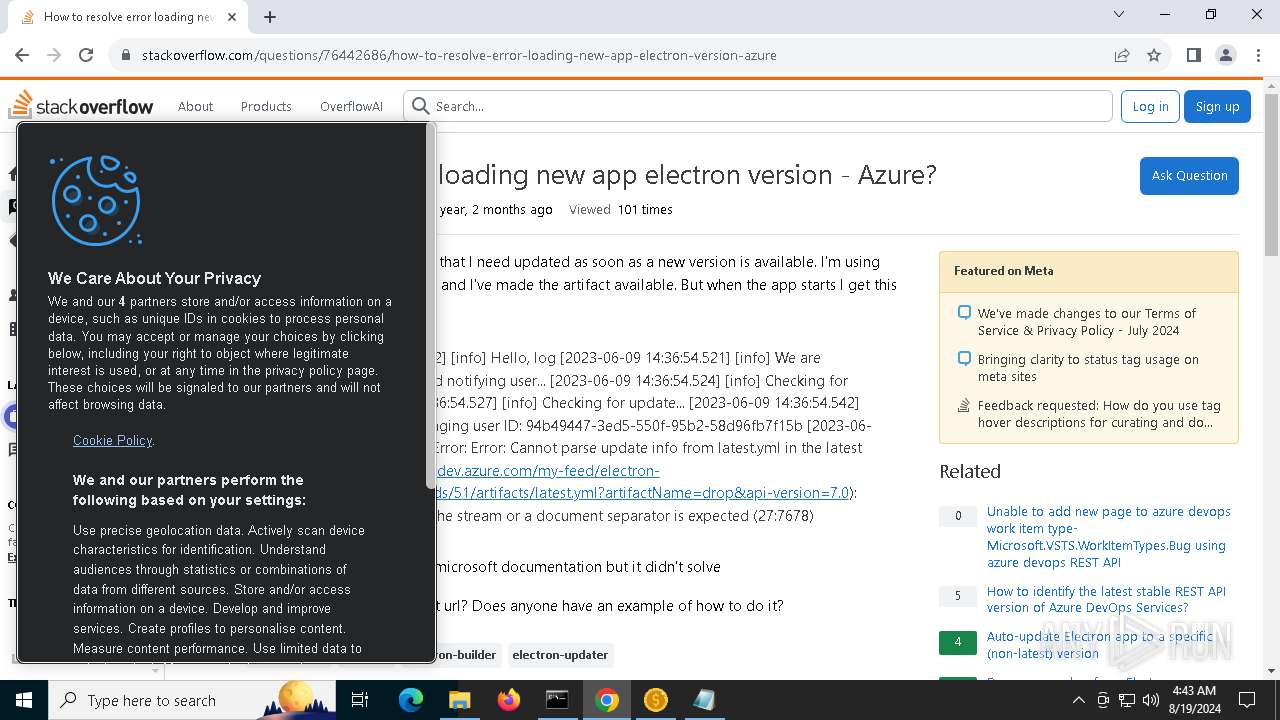The image size is (1280, 720).
Task: Click the address bar URL
Action: pyautogui.click(x=459, y=55)
